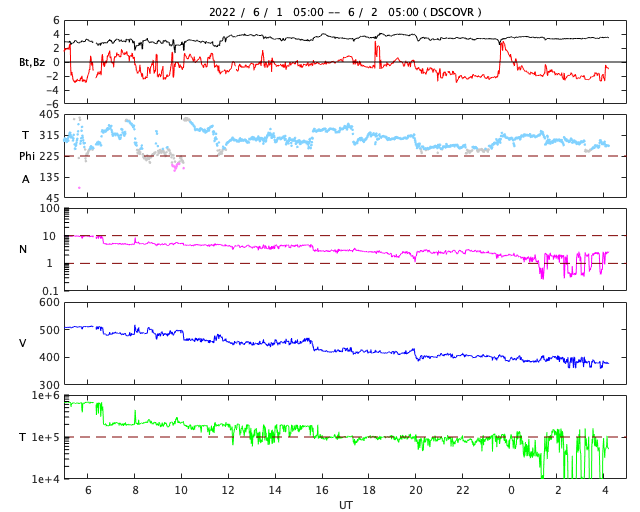
Task: Click the '10' hour tick on the UT axis
Action: coord(181,490)
